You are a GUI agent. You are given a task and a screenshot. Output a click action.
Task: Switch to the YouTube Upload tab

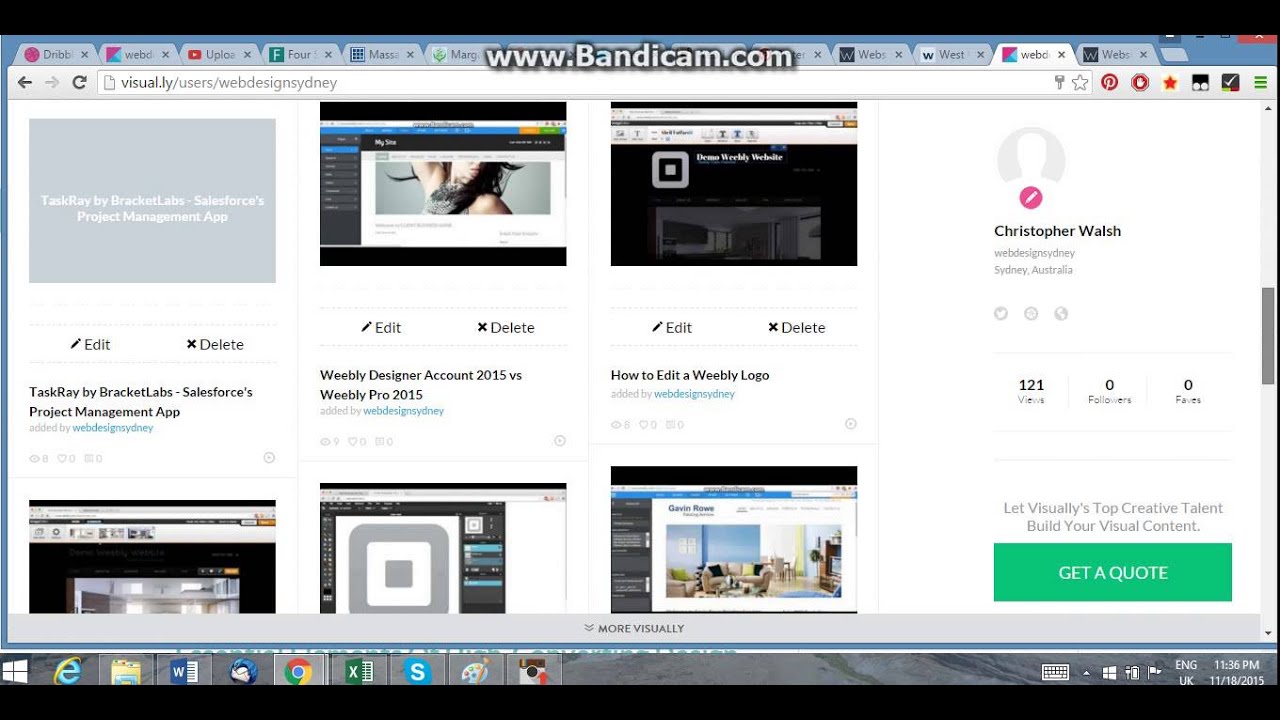(219, 55)
